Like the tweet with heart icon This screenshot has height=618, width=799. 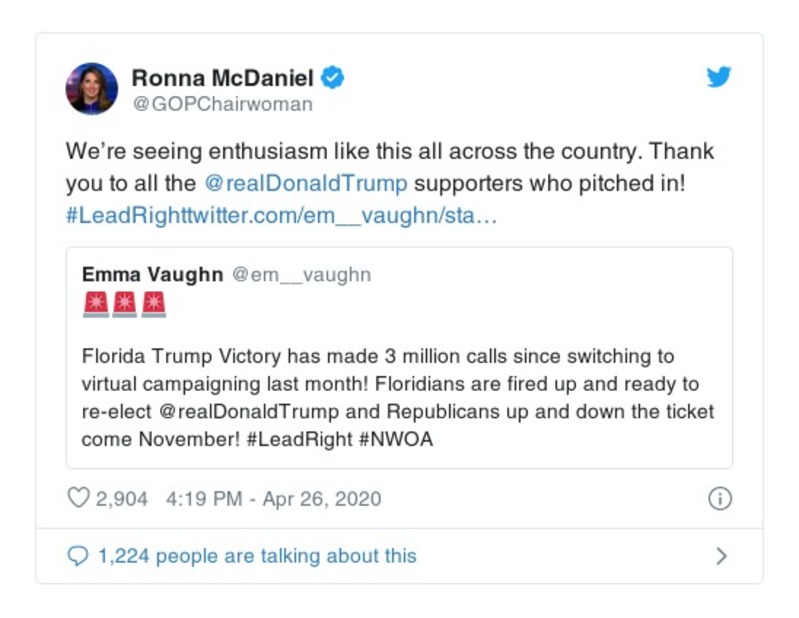(x=78, y=498)
